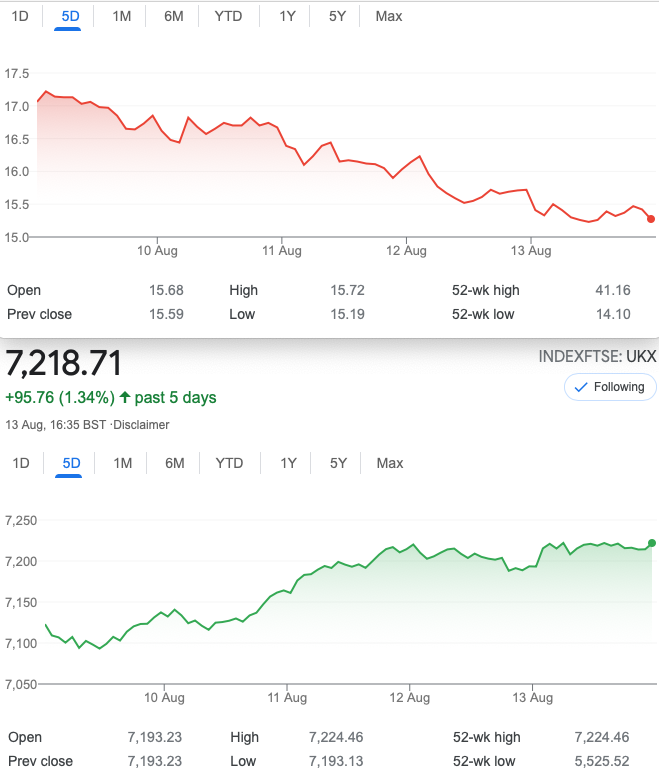Select YTD on the green FTSE chart
659x770 pixels.
click(x=229, y=463)
